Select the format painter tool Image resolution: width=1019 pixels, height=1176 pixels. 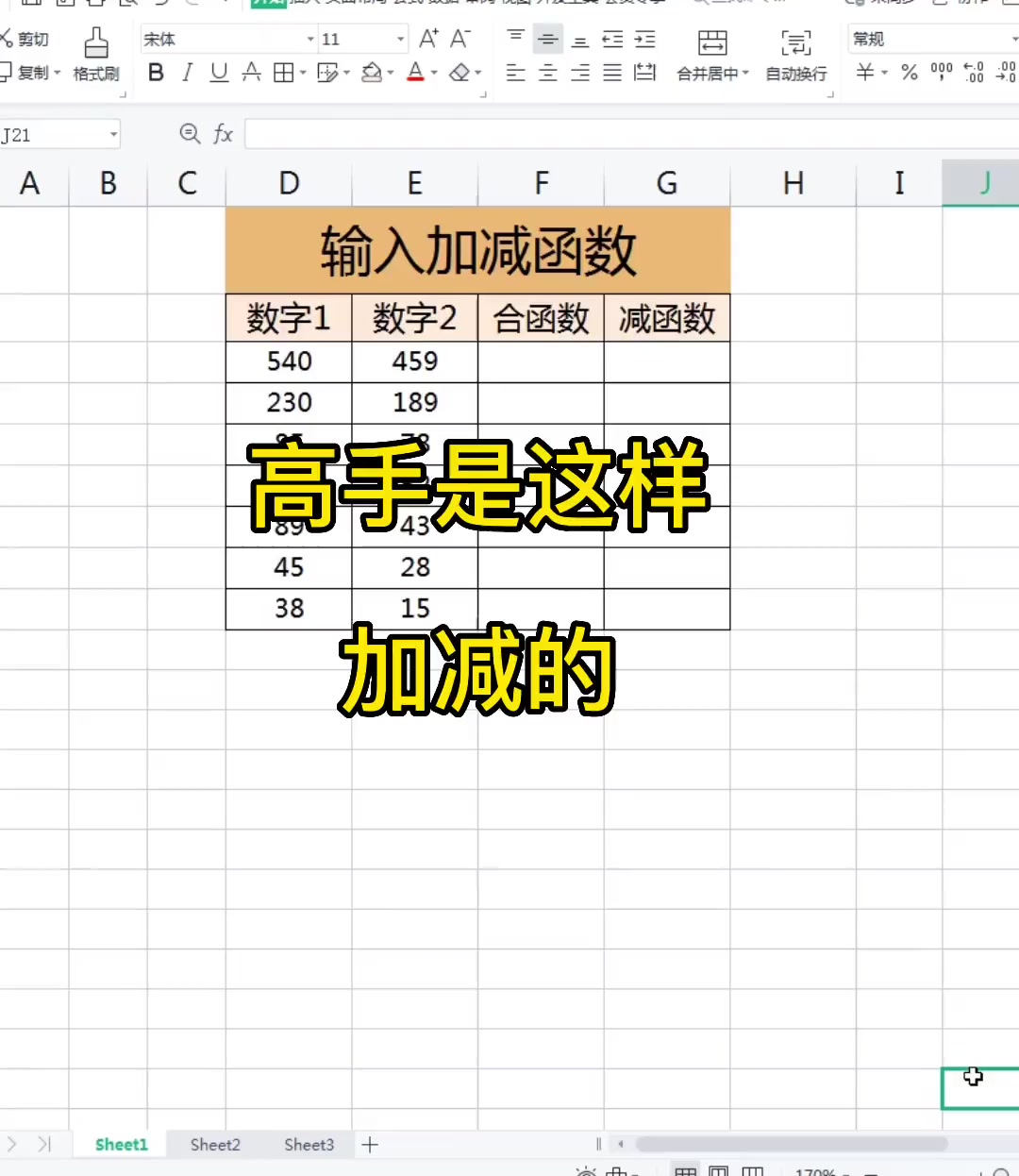pos(96,57)
